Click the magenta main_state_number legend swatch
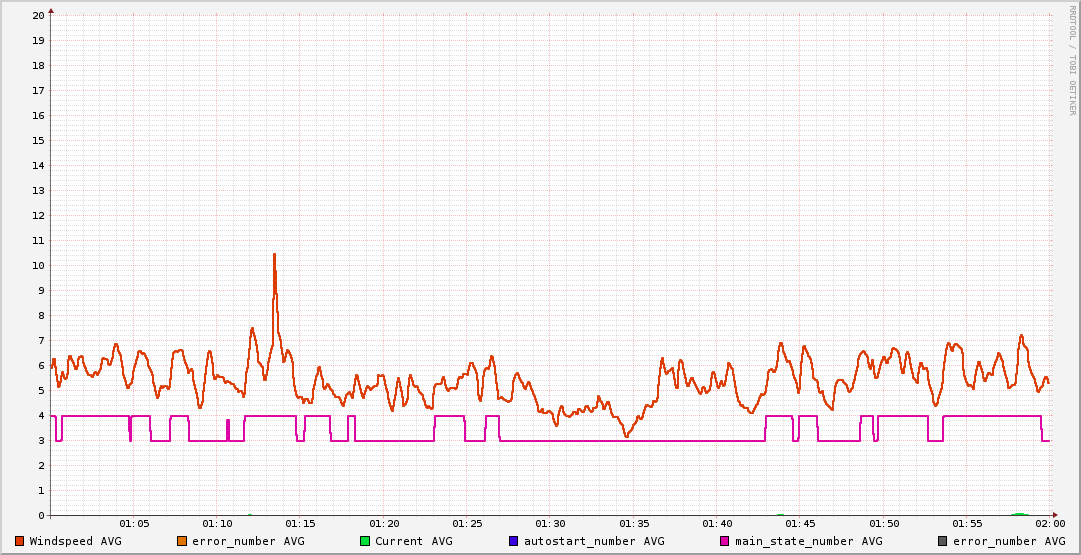This screenshot has width=1081, height=555. point(725,541)
